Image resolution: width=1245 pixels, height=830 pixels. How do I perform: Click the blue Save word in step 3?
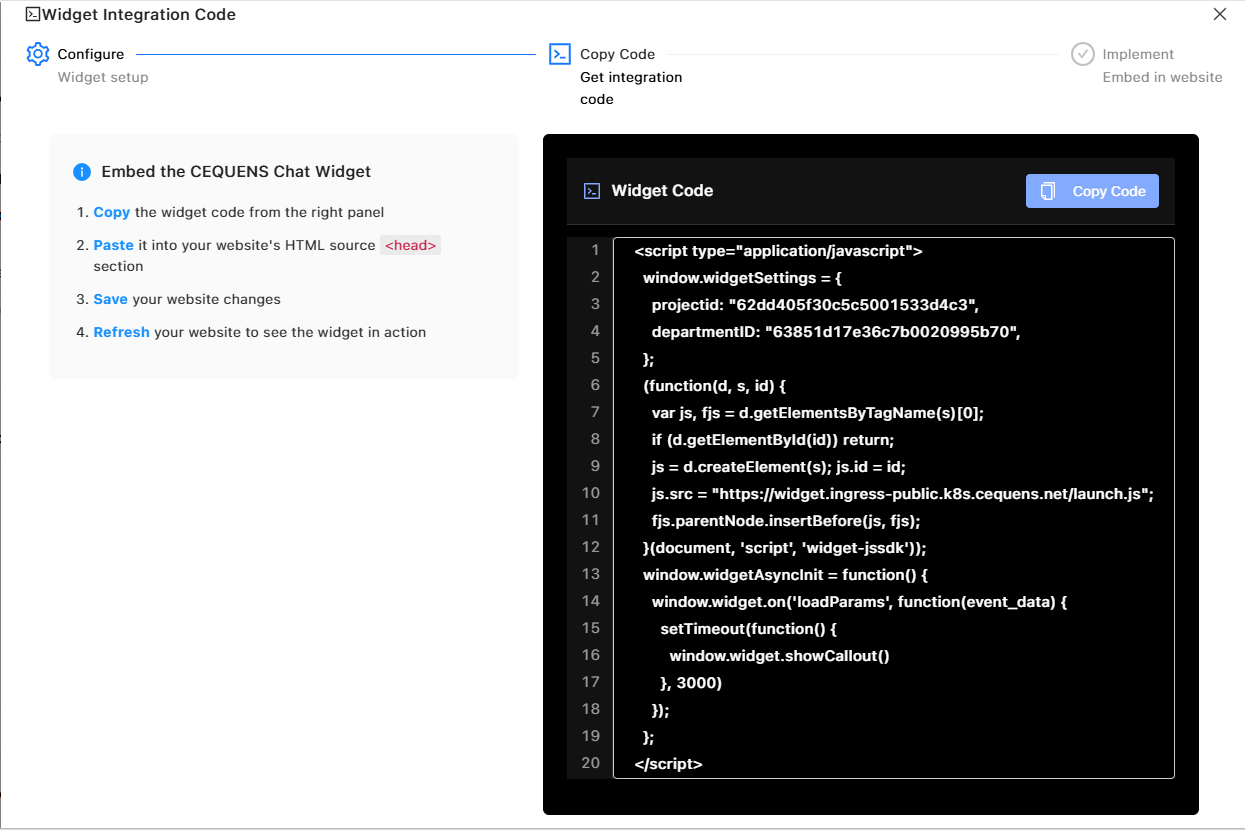pos(111,299)
